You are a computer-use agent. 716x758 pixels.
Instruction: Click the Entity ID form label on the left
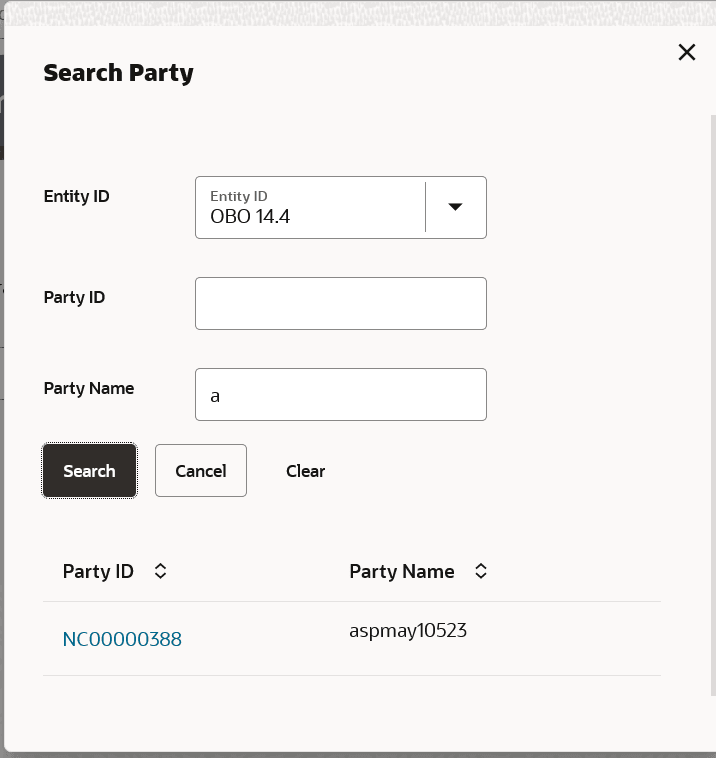(x=76, y=196)
